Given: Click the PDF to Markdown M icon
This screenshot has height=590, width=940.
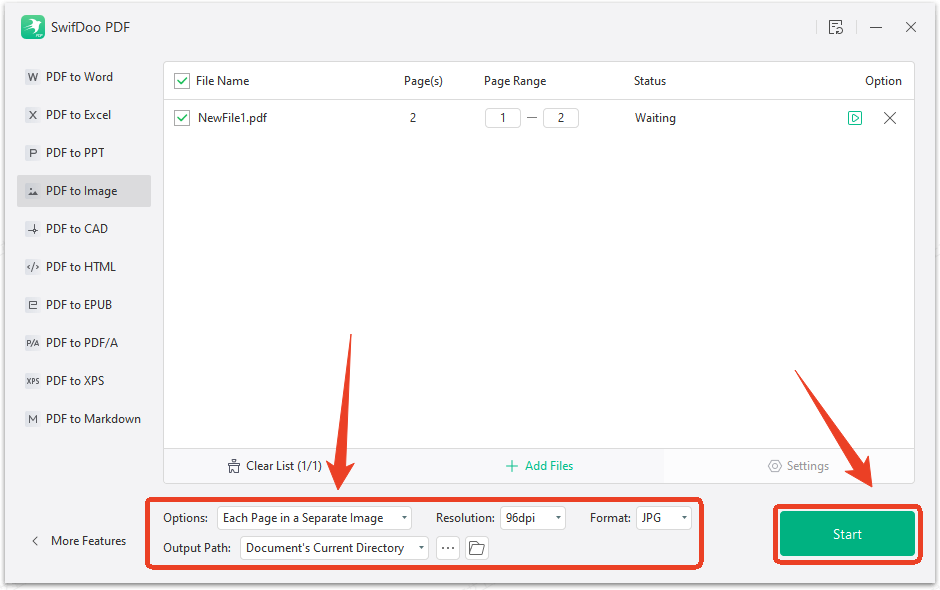Looking at the screenshot, I should click(x=33, y=419).
